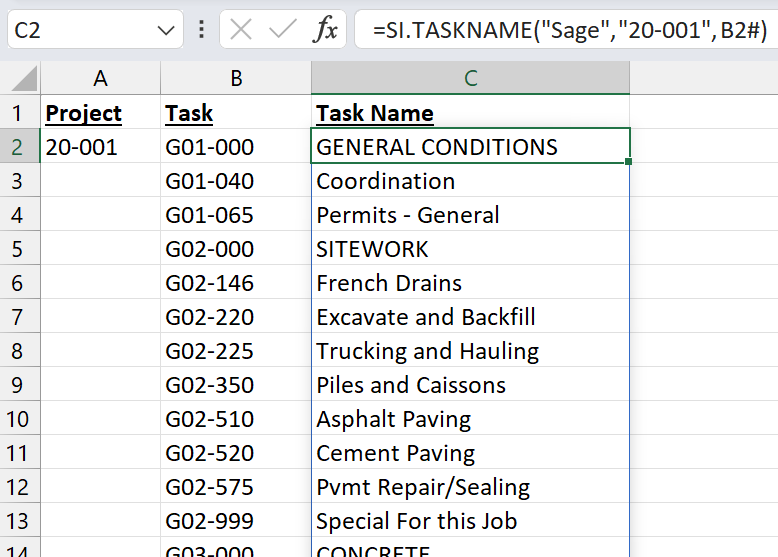Screen dimensions: 778x557
Task: Click the Name Box showing C2
Action: point(80,30)
